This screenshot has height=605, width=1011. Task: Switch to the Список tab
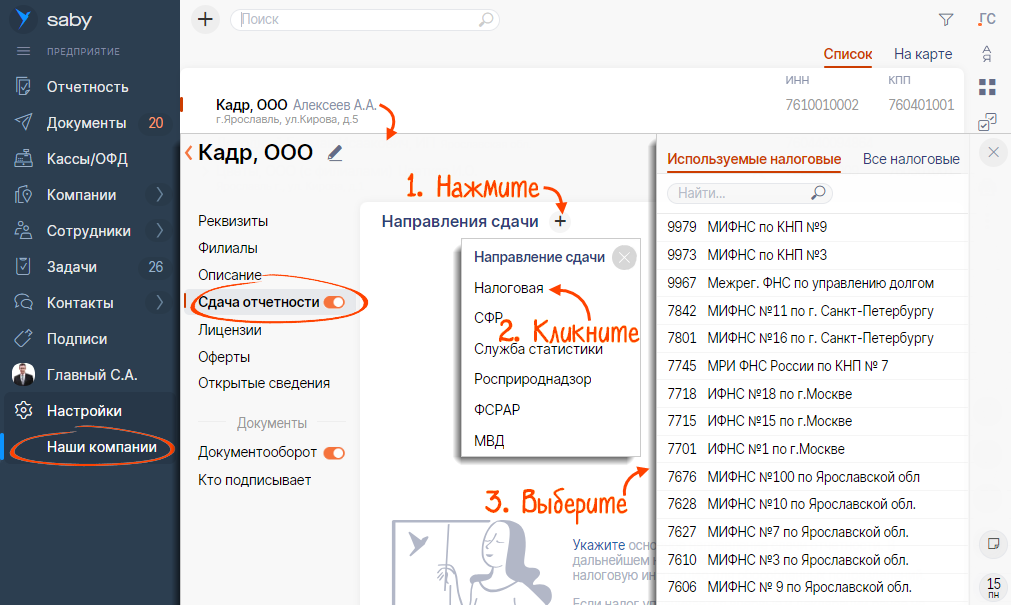[848, 54]
